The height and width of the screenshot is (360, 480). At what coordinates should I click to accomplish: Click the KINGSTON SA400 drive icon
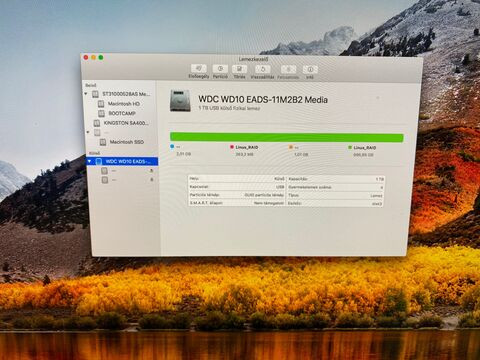97,123
